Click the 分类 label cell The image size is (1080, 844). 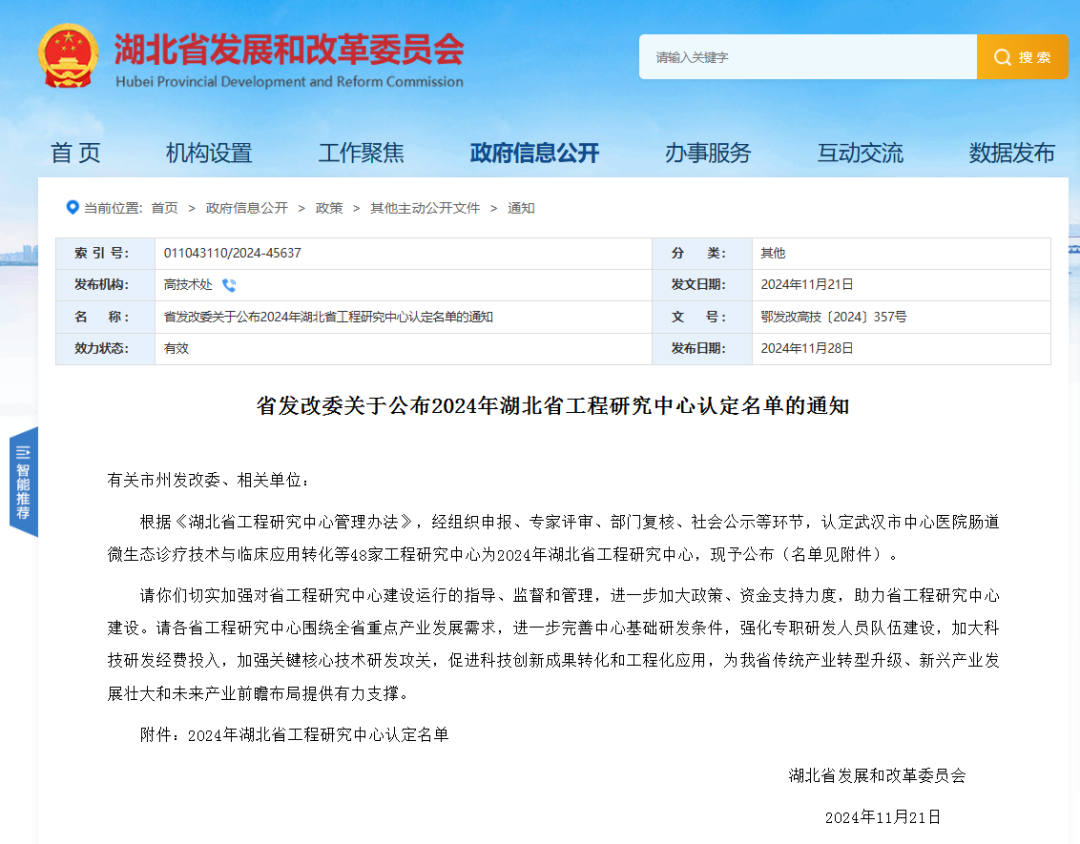tap(702, 253)
